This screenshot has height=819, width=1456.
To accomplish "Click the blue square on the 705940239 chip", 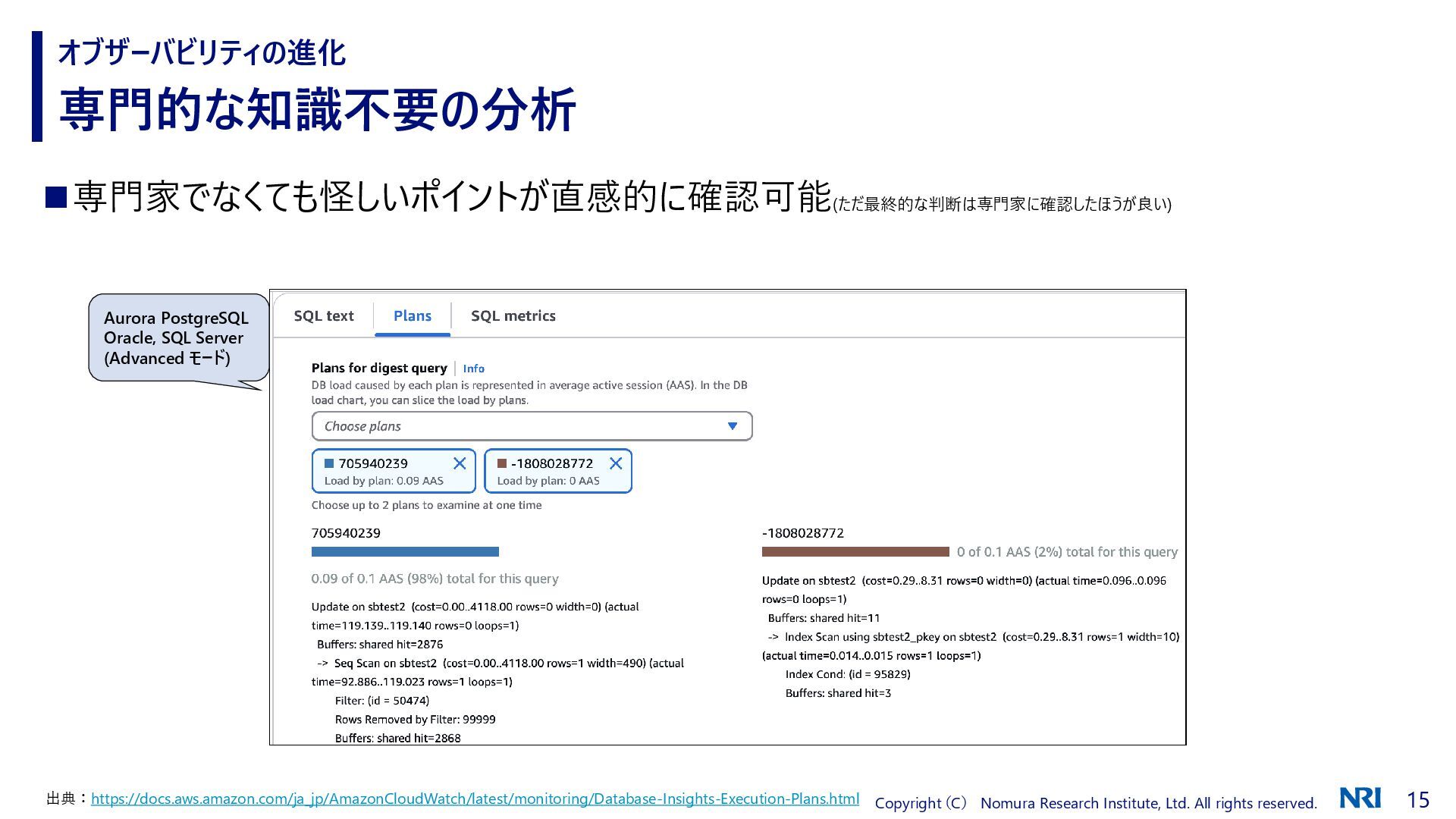I will tap(329, 463).
